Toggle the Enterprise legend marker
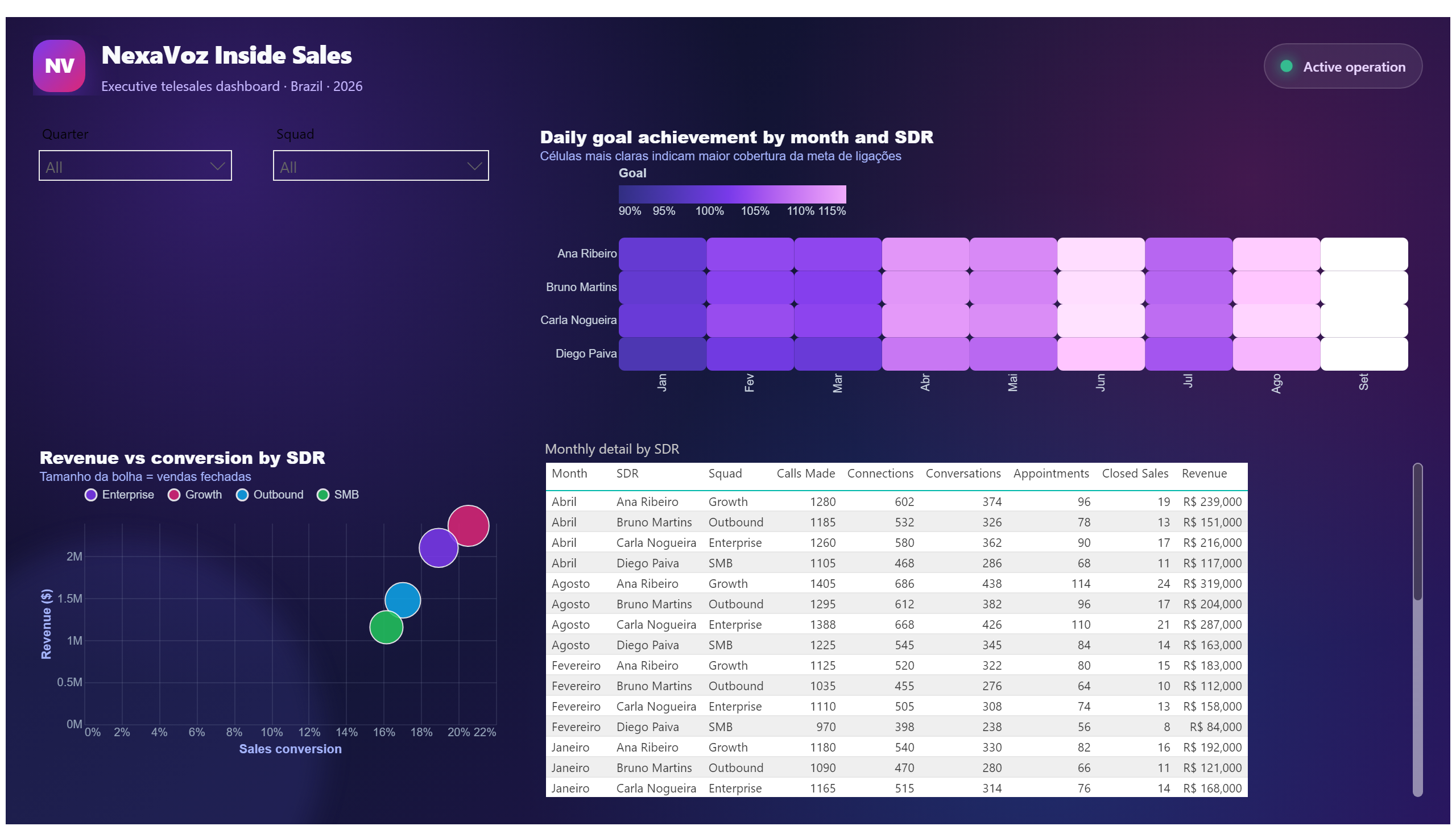Viewport: 1456px width, 830px height. click(x=90, y=495)
